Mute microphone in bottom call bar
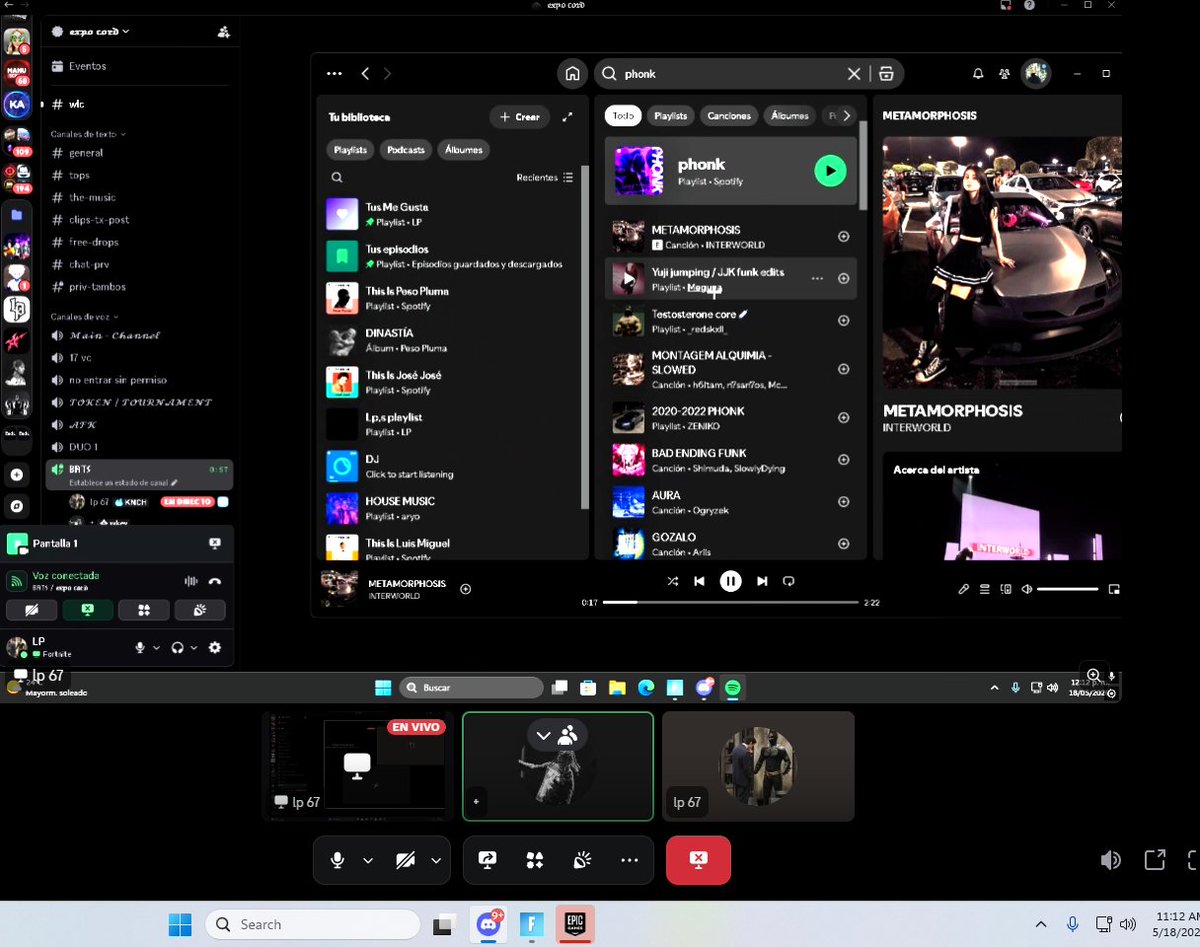 point(338,860)
